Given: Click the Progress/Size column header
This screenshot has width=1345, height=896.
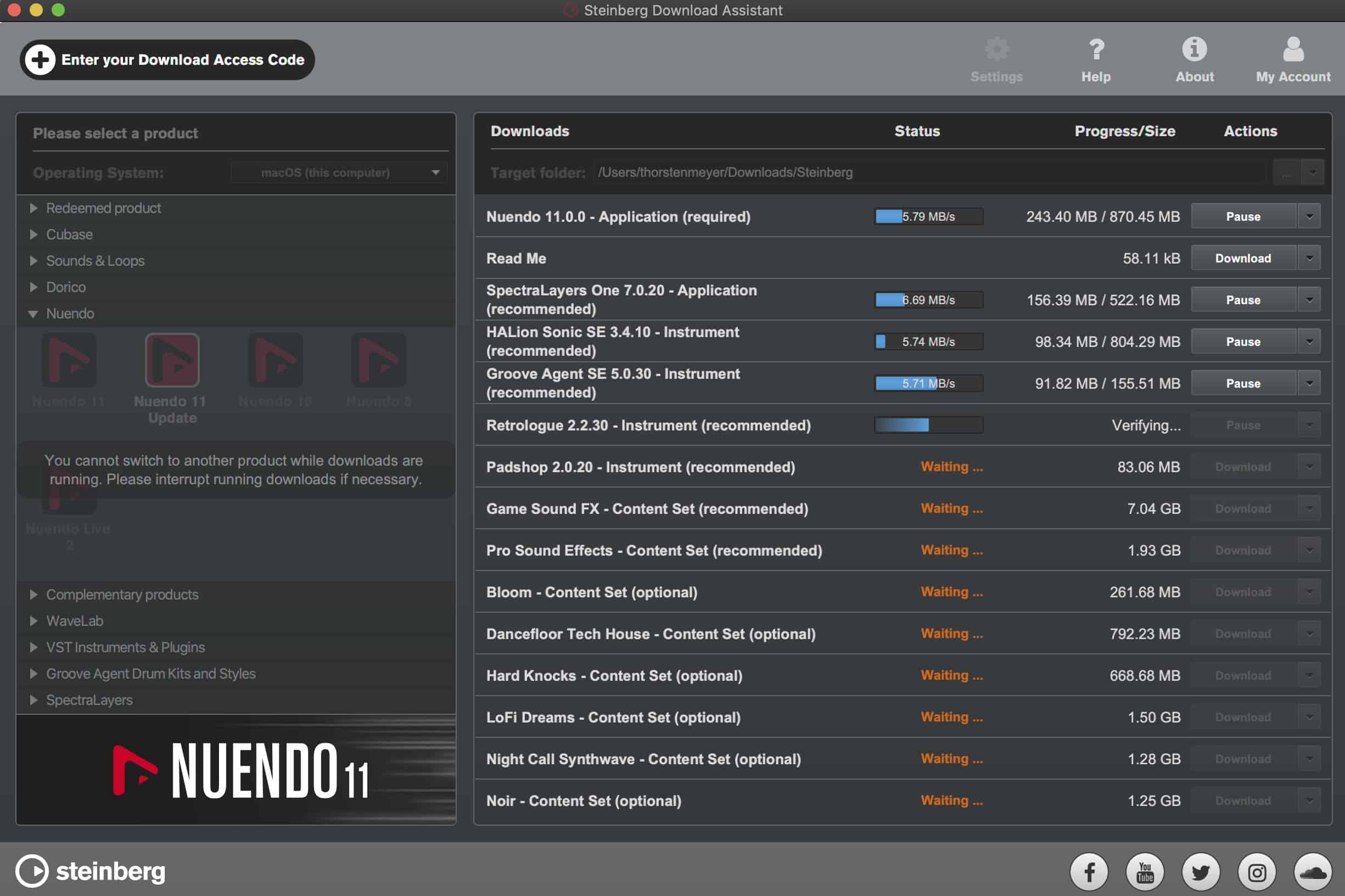Looking at the screenshot, I should 1124,131.
